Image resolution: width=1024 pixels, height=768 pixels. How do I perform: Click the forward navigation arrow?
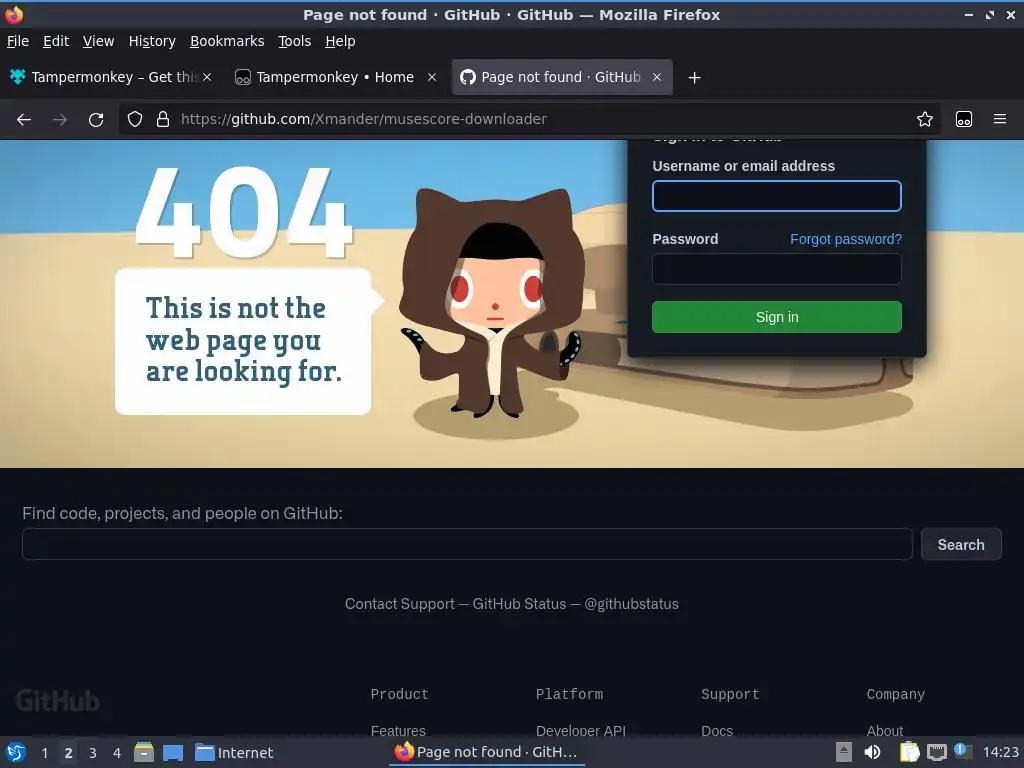(59, 120)
